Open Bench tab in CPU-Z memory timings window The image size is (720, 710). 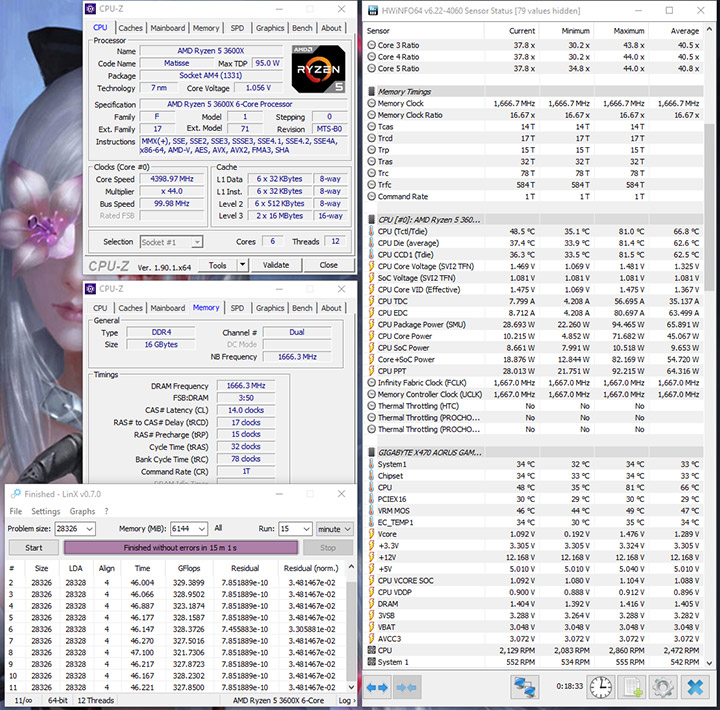(x=302, y=308)
